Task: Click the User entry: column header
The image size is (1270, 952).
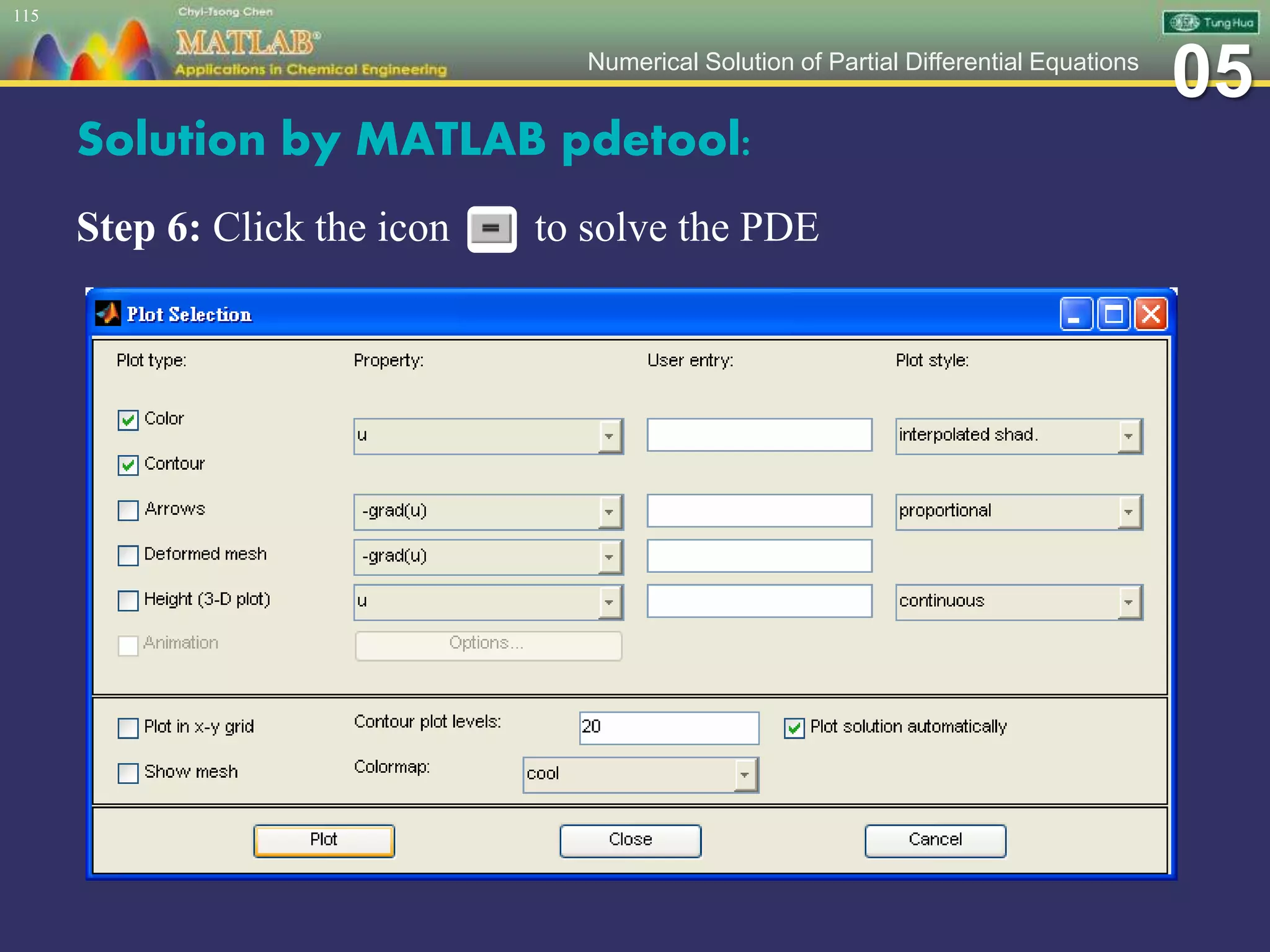Action: (690, 361)
